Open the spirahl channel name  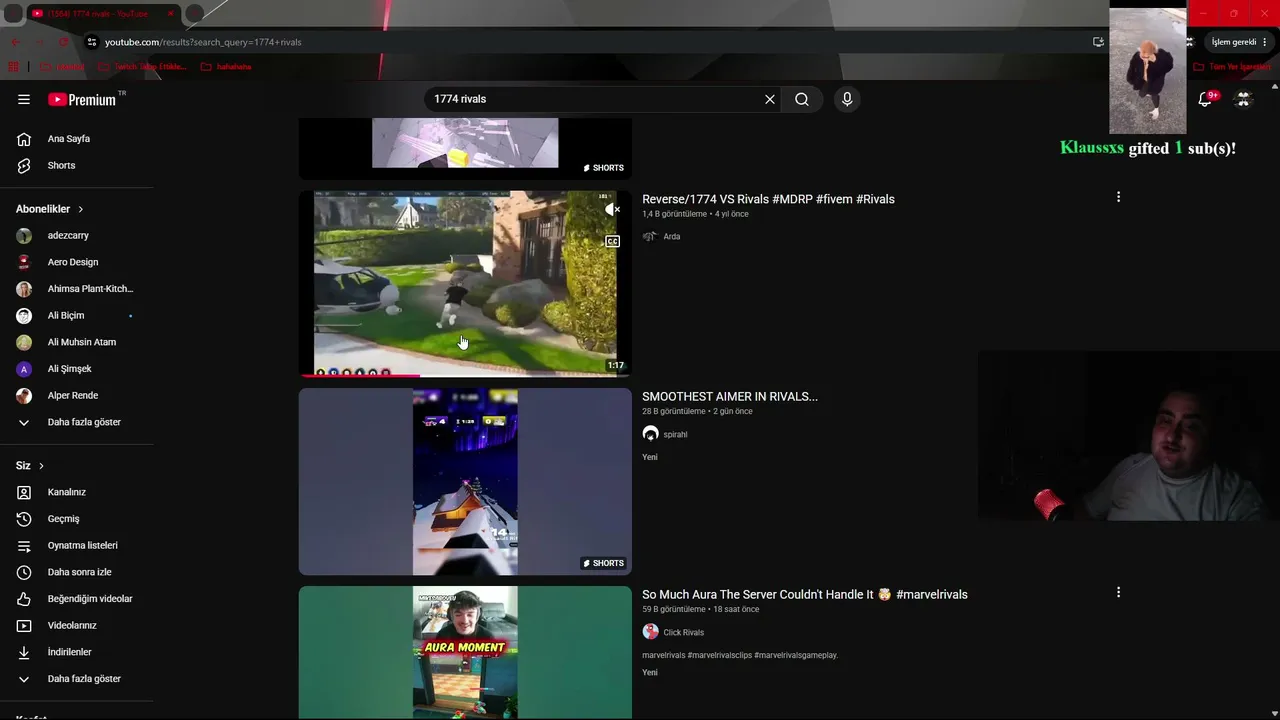point(675,435)
